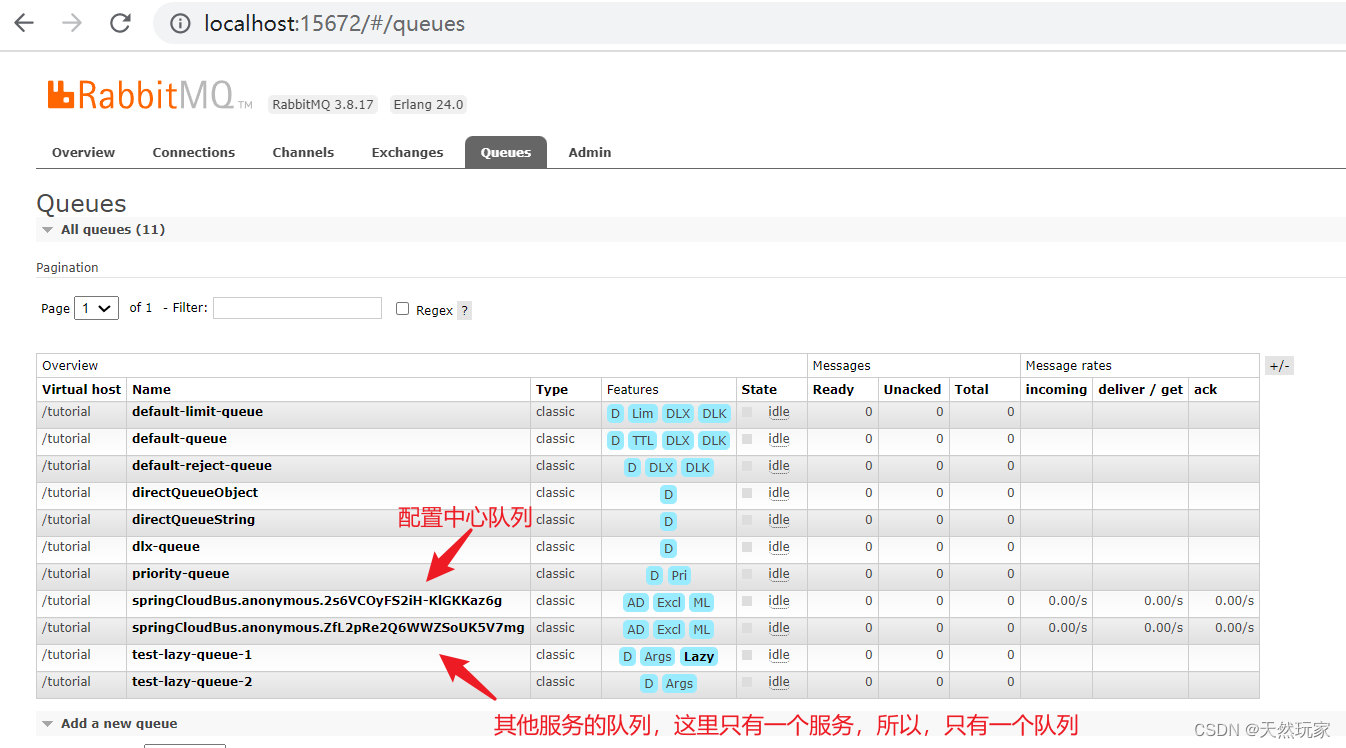This screenshot has height=748, width=1346.
Task: Open the dlx-queue link
Action: pos(166,546)
